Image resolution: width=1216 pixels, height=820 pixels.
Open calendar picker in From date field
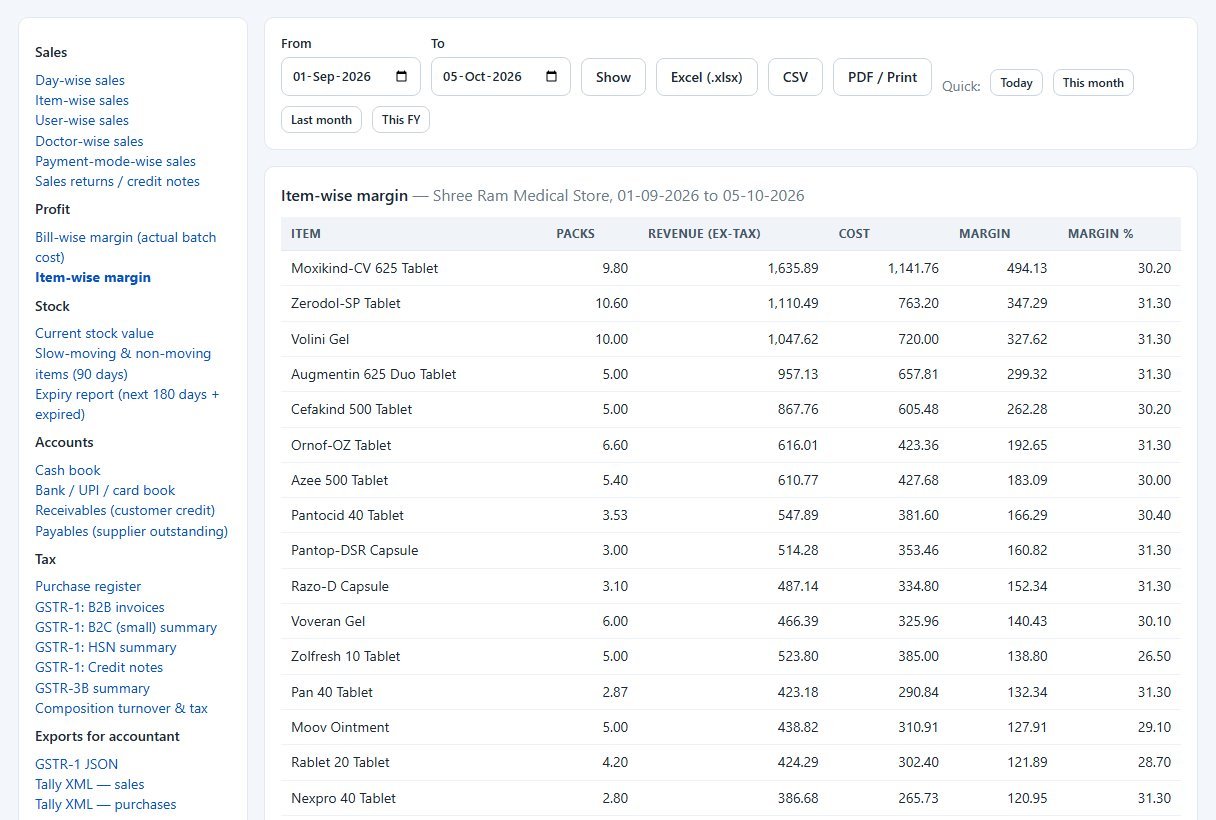tap(402, 77)
